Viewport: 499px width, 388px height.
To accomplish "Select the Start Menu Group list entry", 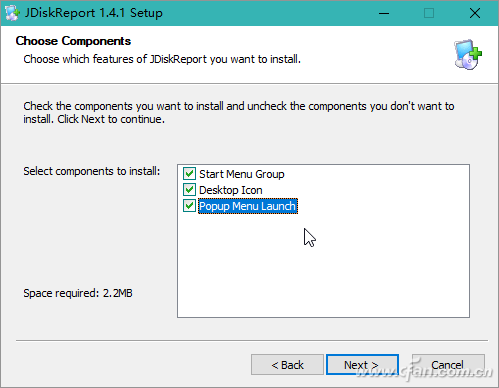I will pyautogui.click(x=242, y=174).
